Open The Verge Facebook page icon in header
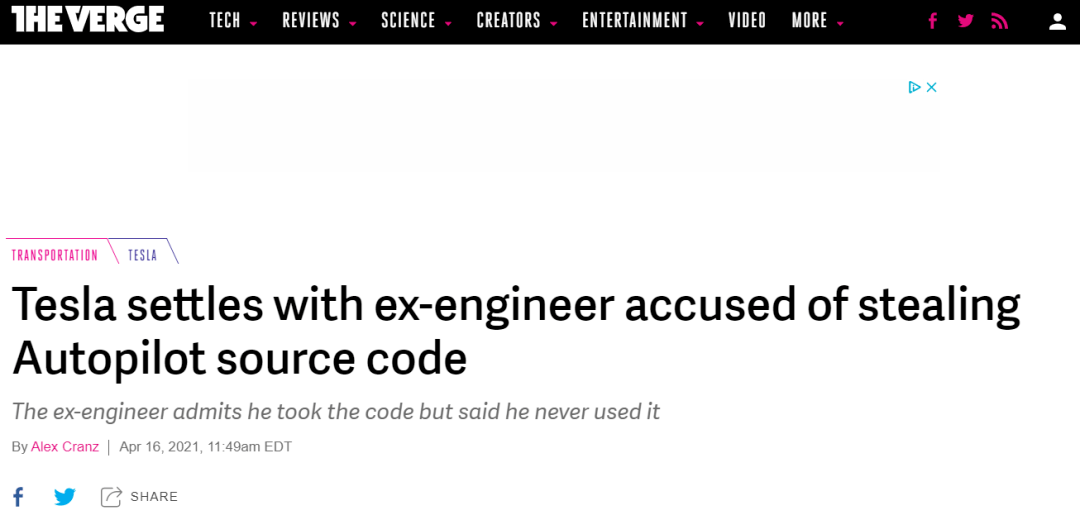The width and height of the screenshot is (1080, 520). 933,21
